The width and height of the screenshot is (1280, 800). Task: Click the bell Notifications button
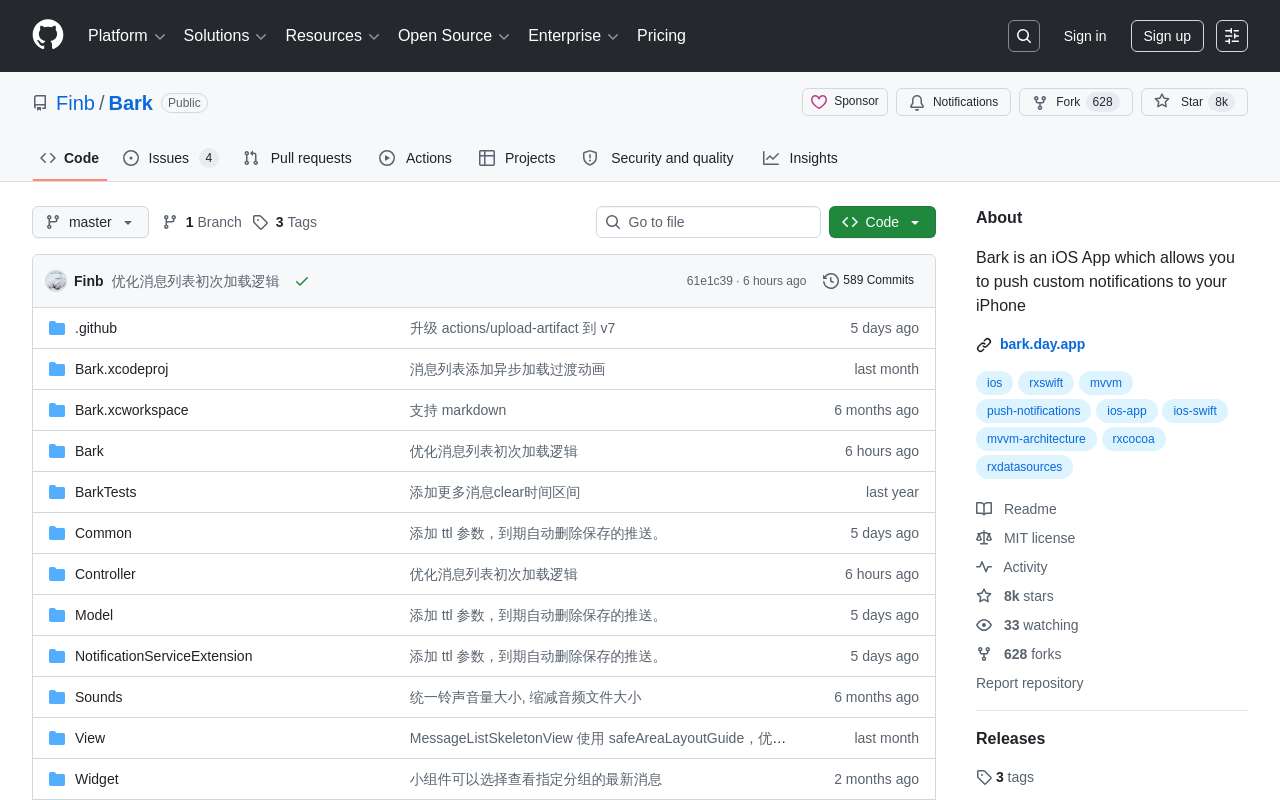coord(953,102)
